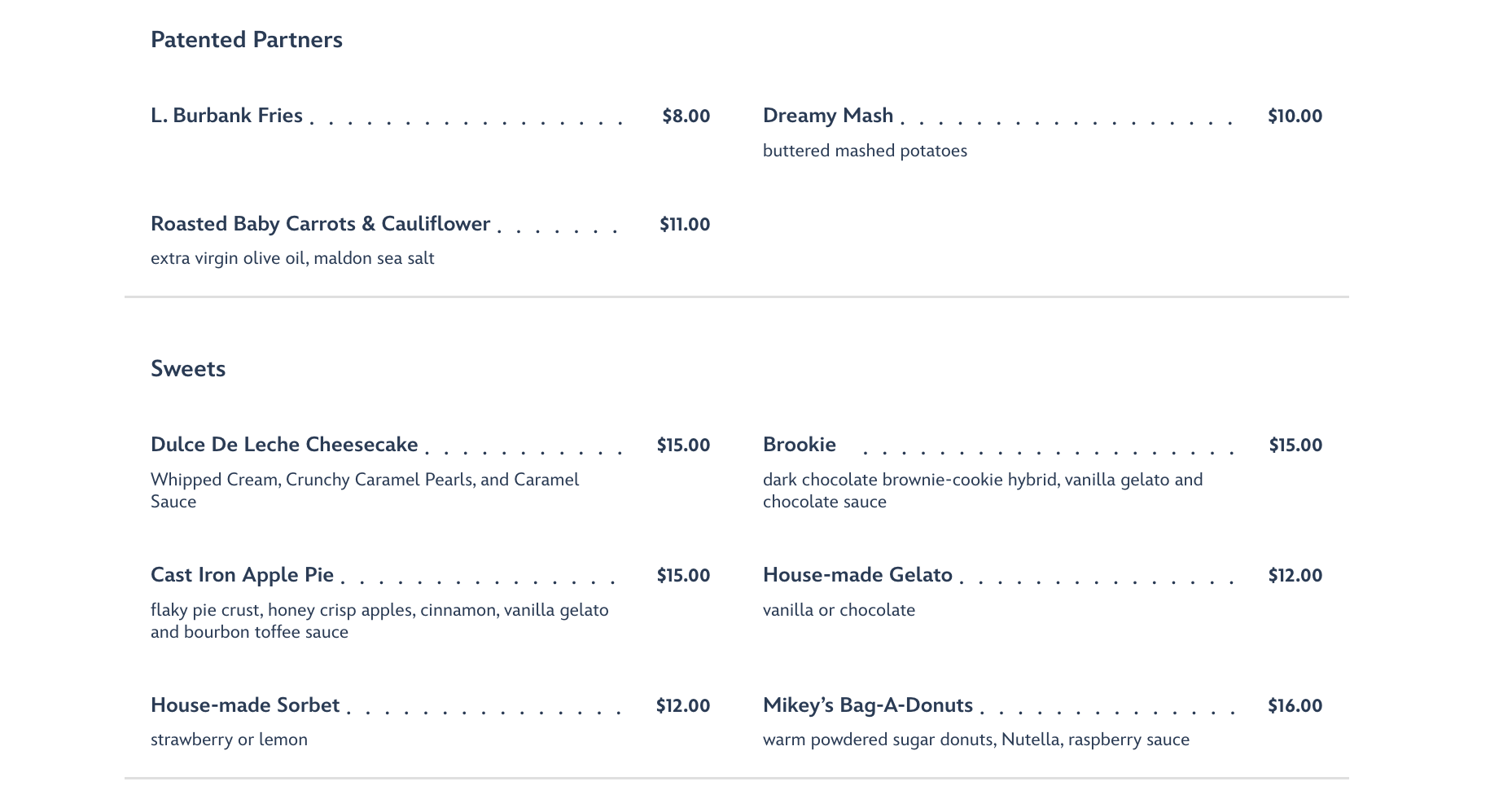Click the strawberry or lemon sorbet description
Viewport: 1512px width, 799px height.
[x=229, y=740]
